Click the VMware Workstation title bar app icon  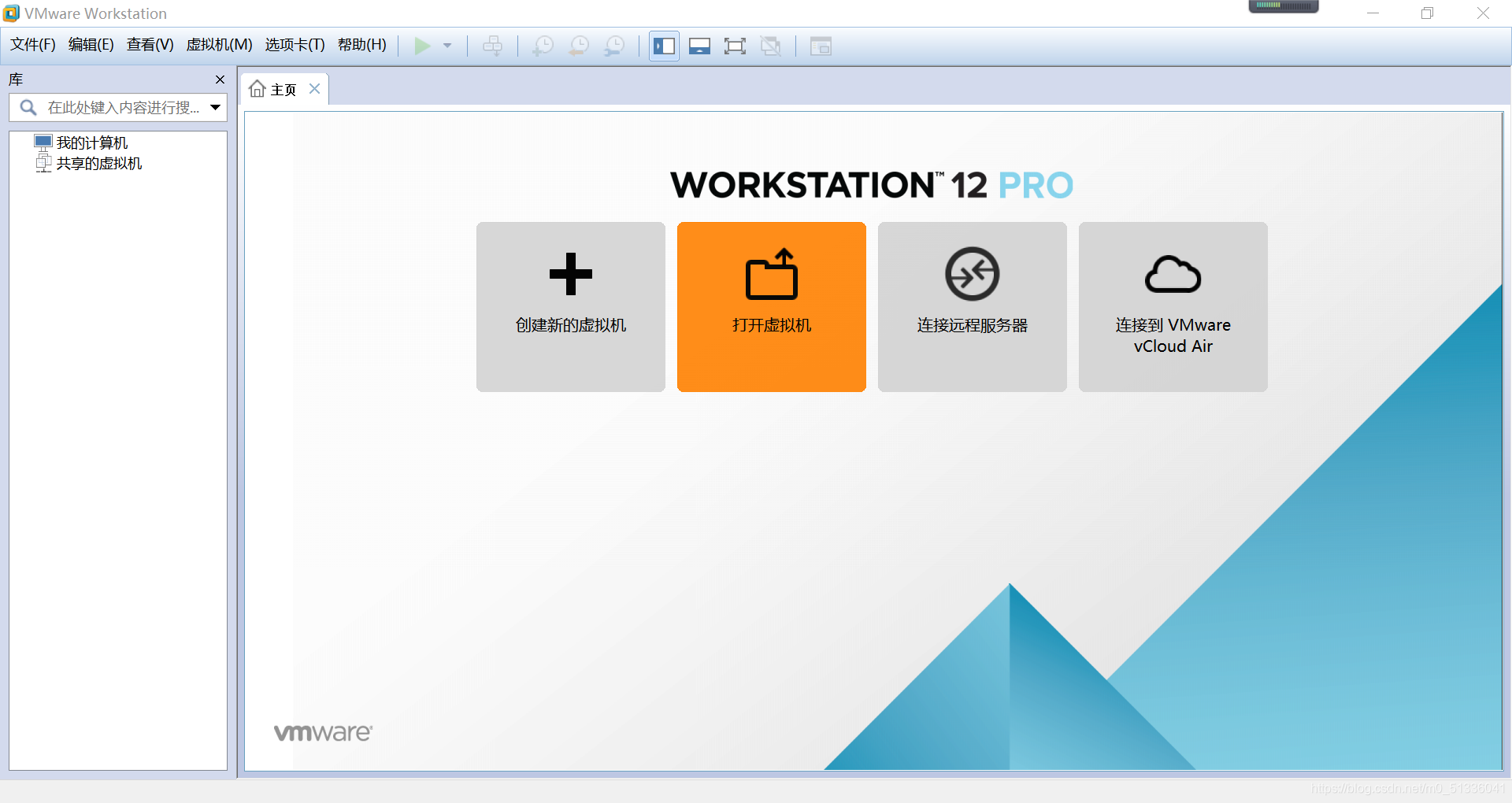pyautogui.click(x=11, y=13)
